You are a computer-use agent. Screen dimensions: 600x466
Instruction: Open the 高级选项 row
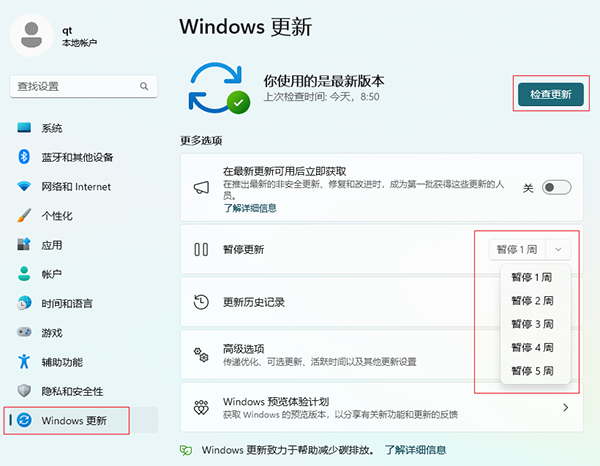[x=382, y=355]
